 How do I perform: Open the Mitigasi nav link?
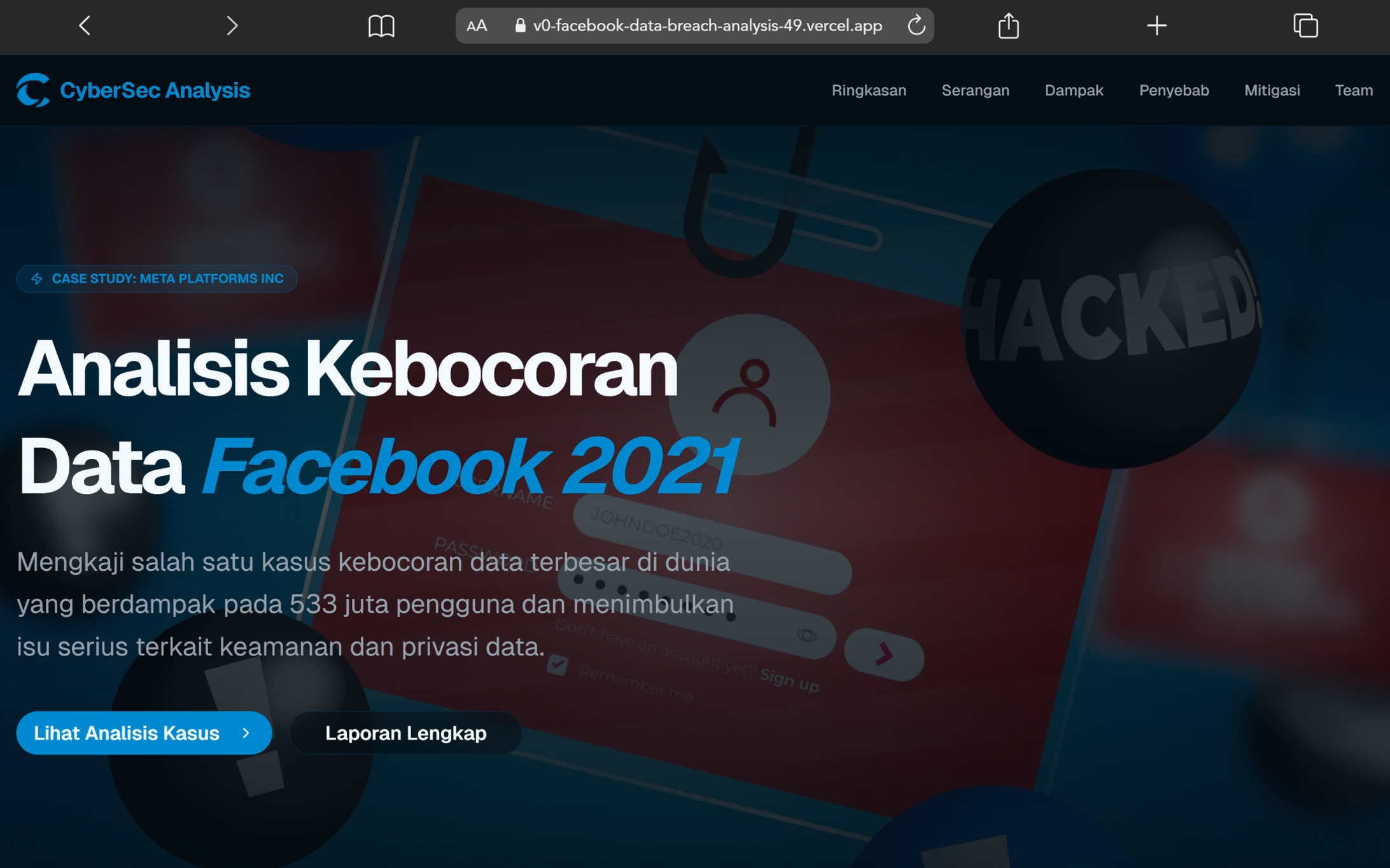[x=1272, y=90]
